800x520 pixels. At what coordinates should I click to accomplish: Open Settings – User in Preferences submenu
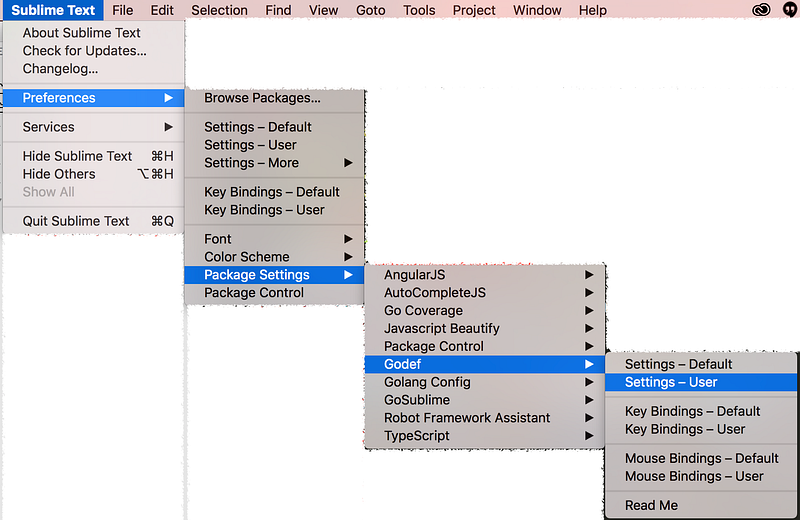pyautogui.click(x=274, y=144)
